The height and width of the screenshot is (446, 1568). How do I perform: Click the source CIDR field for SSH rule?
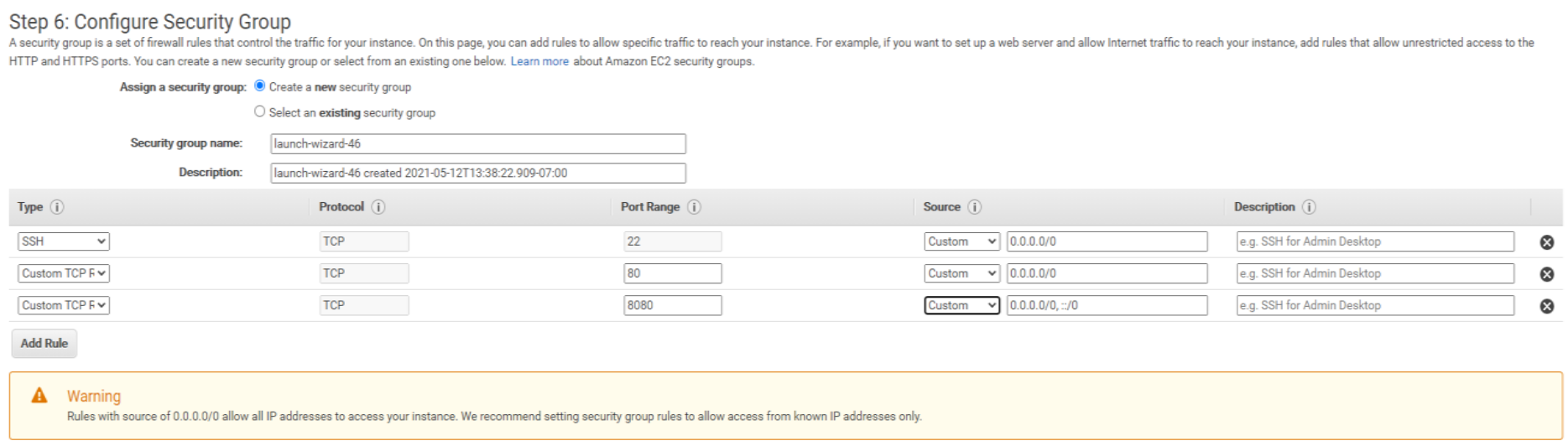1107,241
